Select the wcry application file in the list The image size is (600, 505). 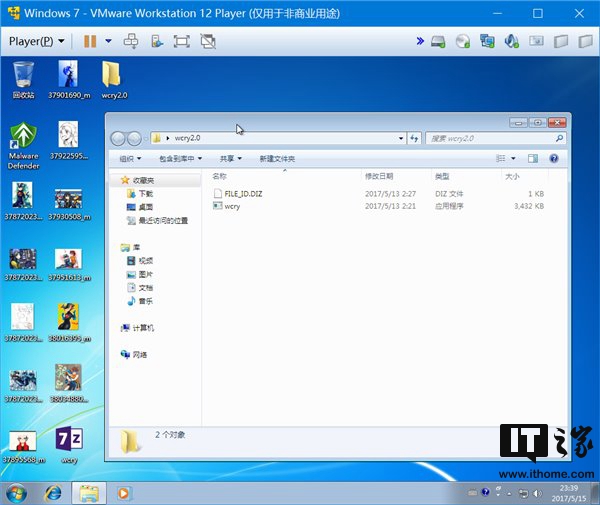click(x=232, y=206)
